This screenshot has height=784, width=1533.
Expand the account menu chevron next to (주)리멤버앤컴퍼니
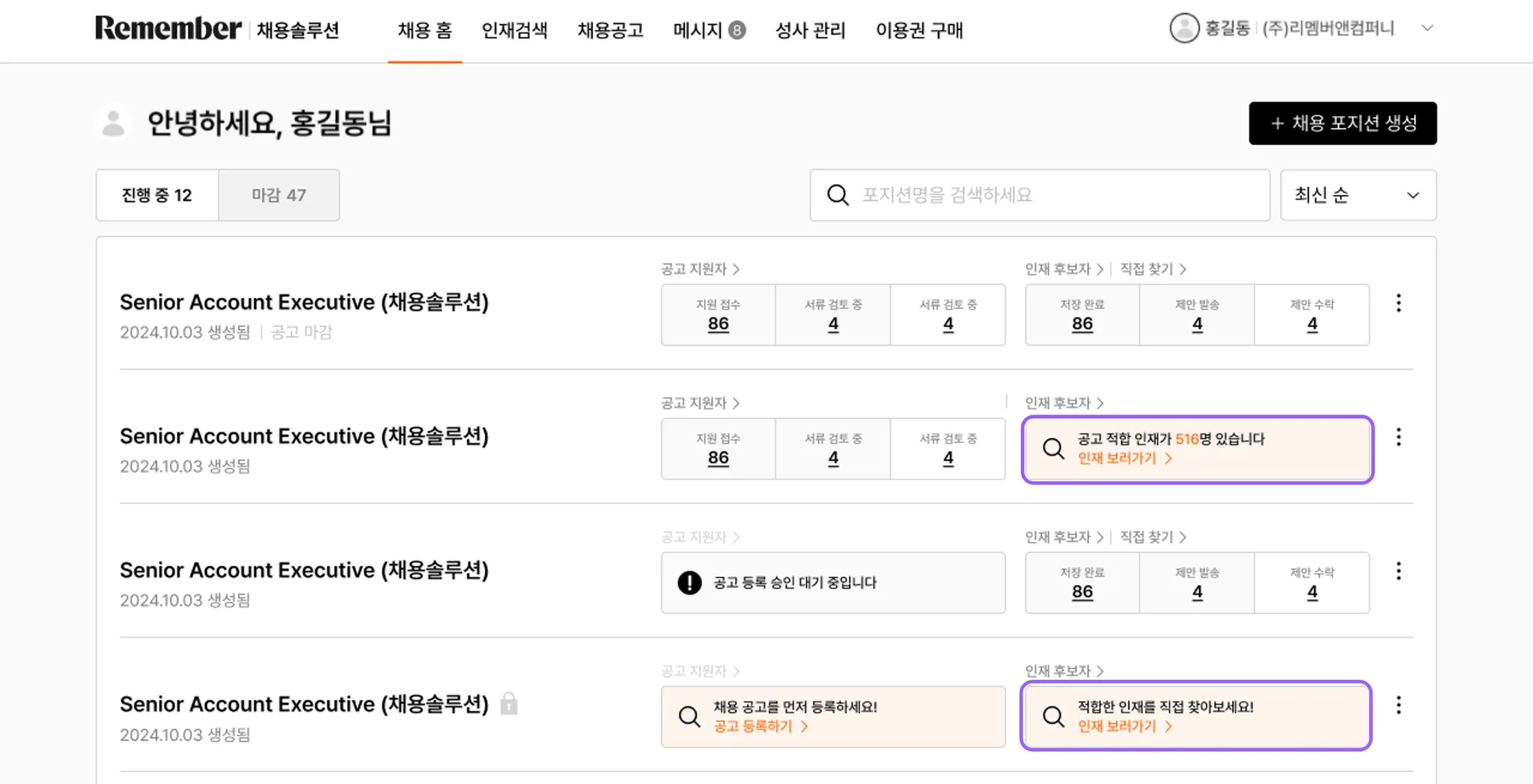1427,28
